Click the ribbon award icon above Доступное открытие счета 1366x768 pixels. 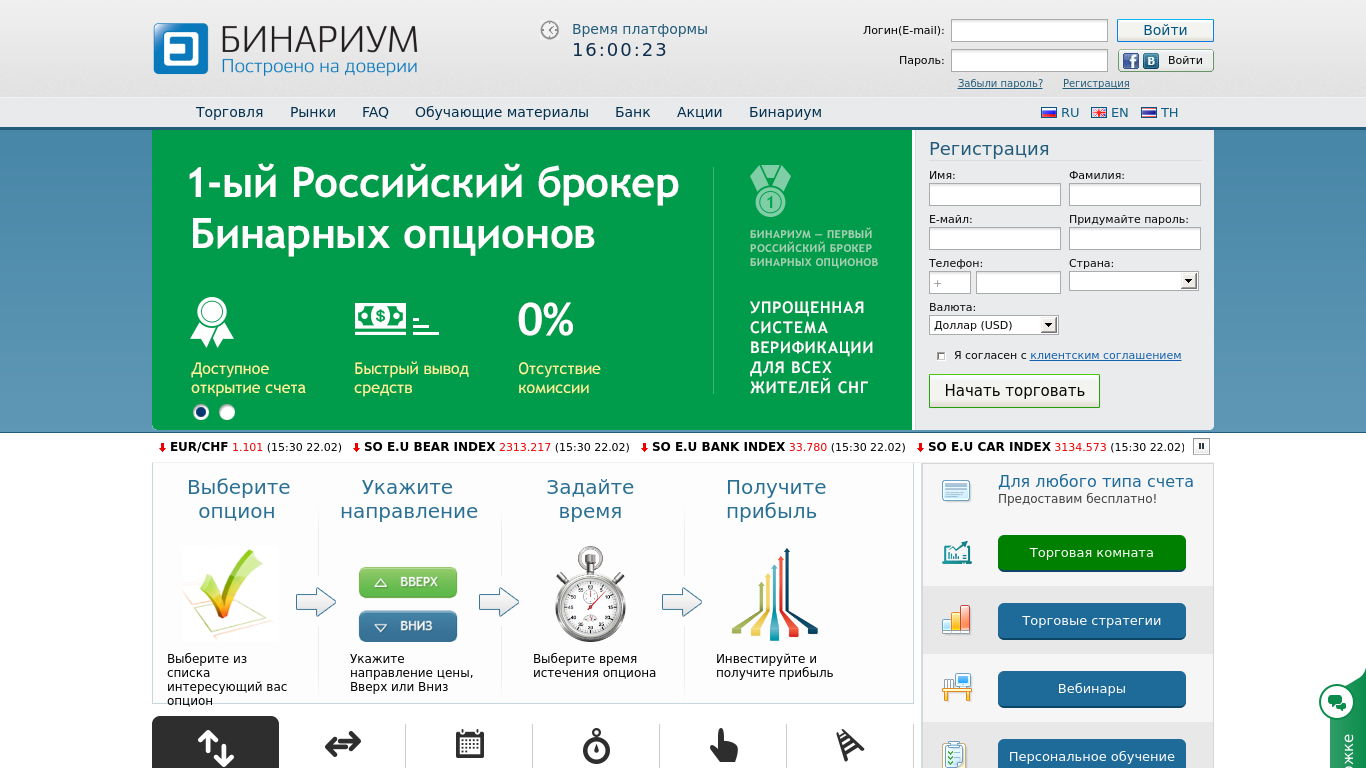click(212, 322)
